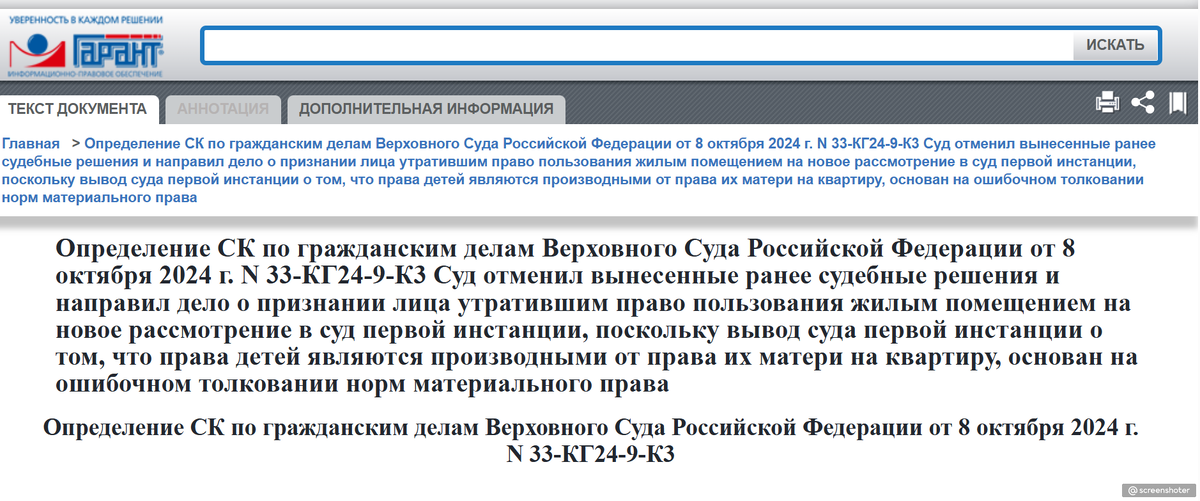
Task: Focus the search input field
Action: [638, 45]
